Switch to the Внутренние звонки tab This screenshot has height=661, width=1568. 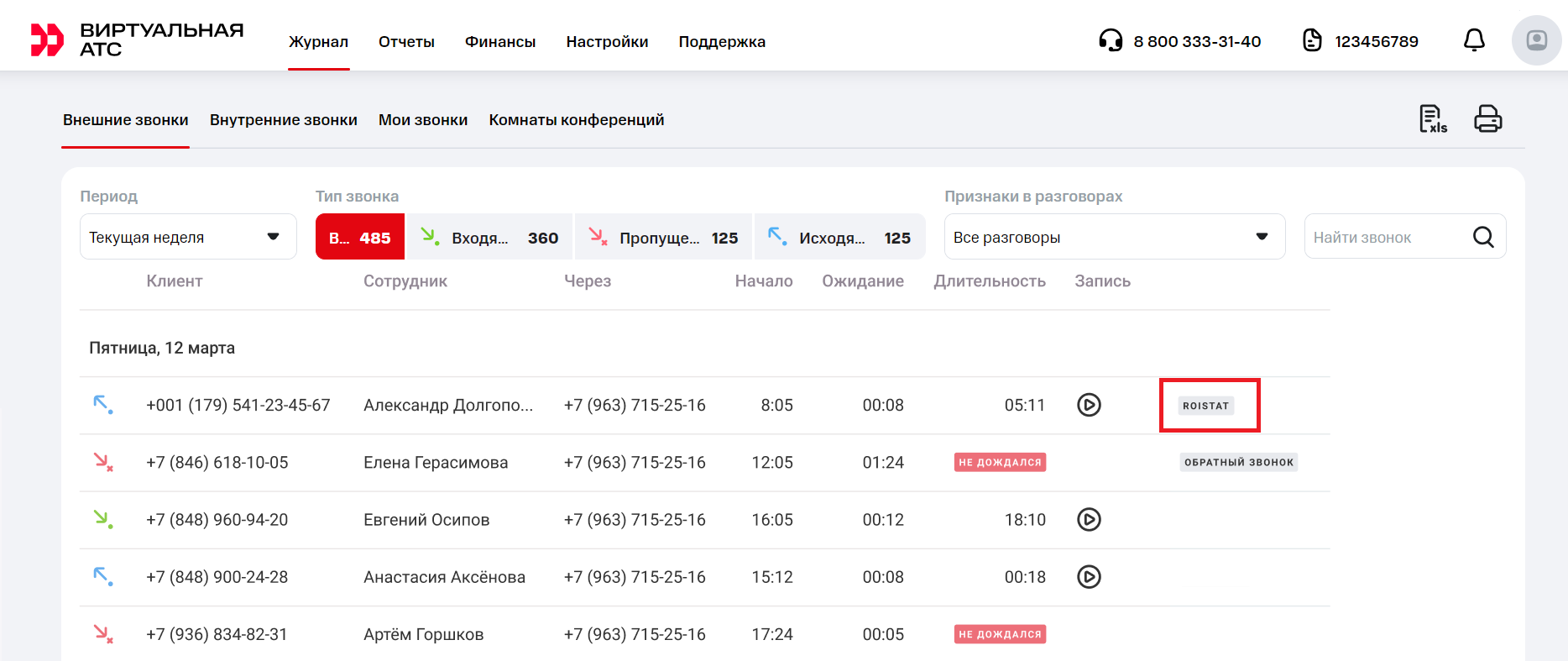(284, 120)
